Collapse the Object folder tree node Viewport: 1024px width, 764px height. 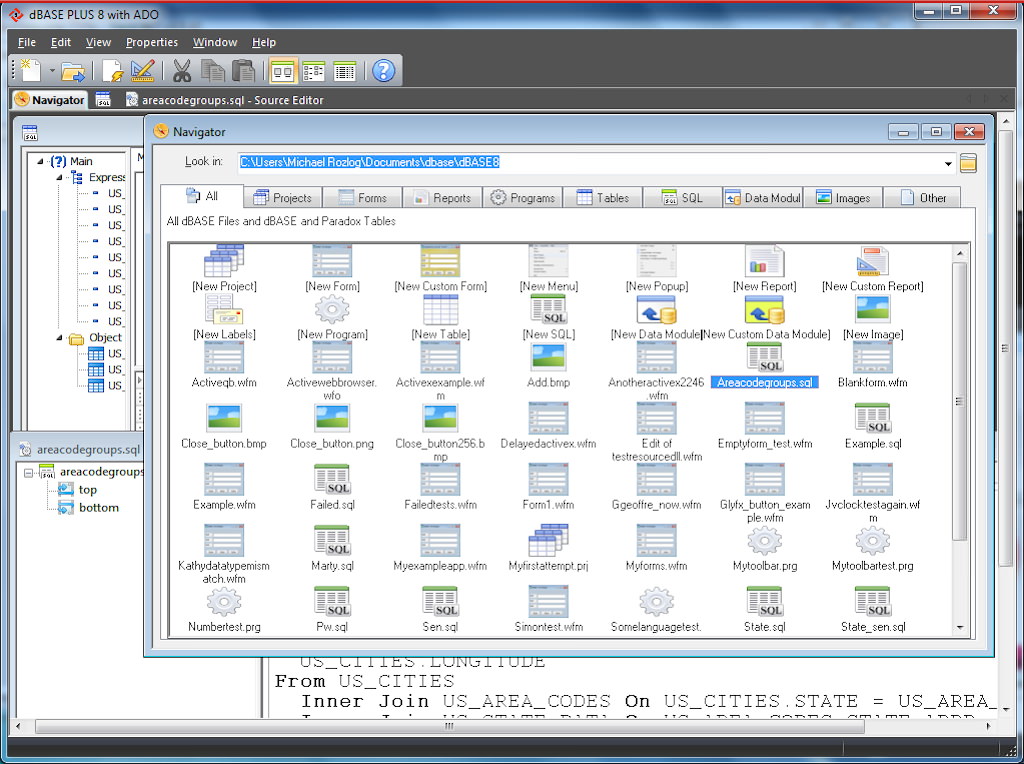pyautogui.click(x=59, y=338)
